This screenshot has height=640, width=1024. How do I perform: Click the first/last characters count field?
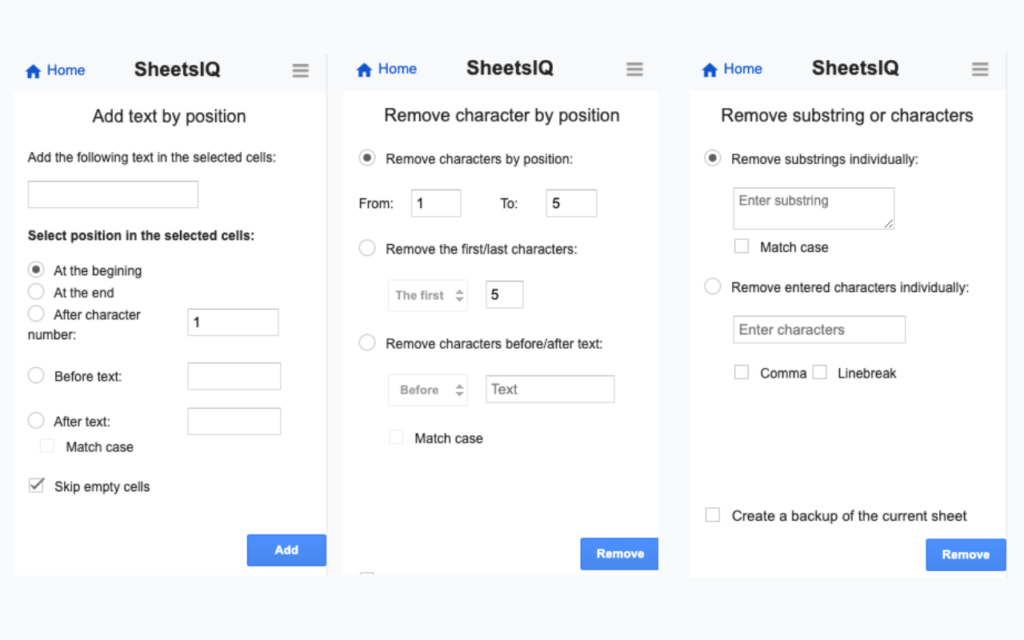coord(504,295)
